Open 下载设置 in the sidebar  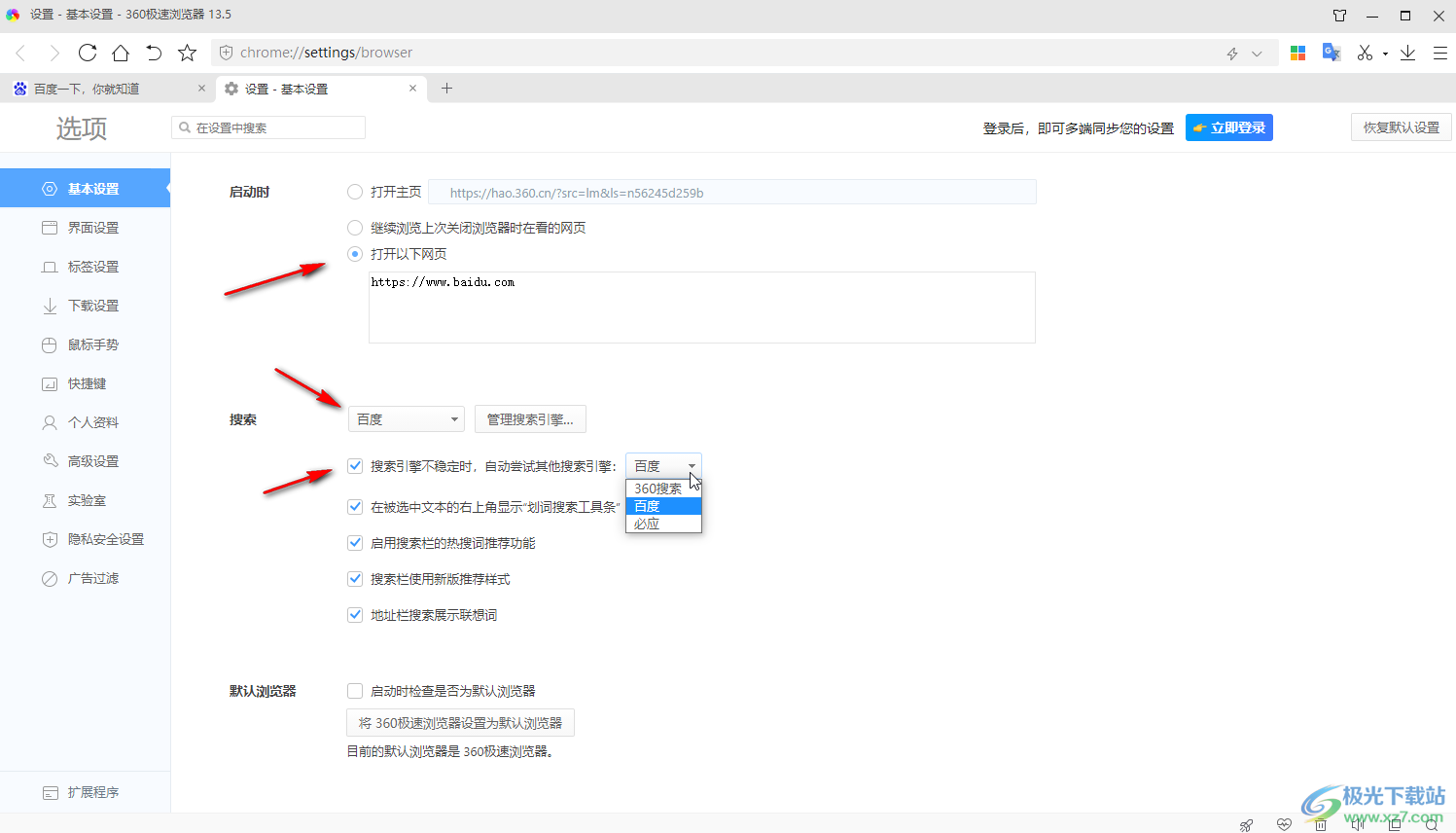pyautogui.click(x=85, y=306)
